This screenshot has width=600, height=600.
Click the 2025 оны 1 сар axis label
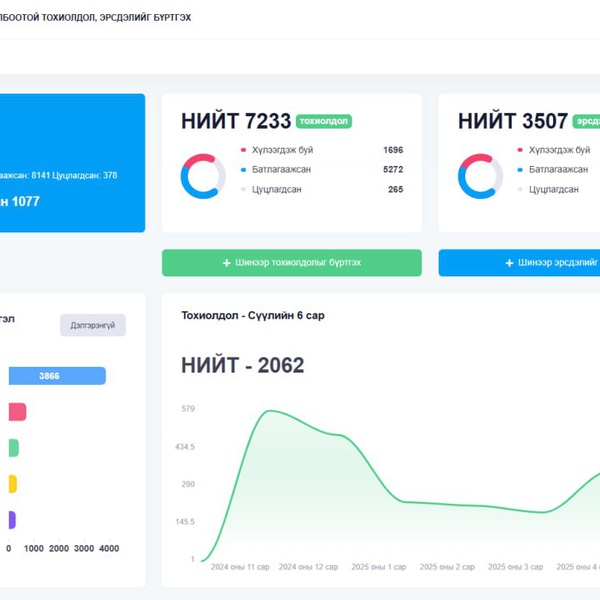(x=379, y=567)
